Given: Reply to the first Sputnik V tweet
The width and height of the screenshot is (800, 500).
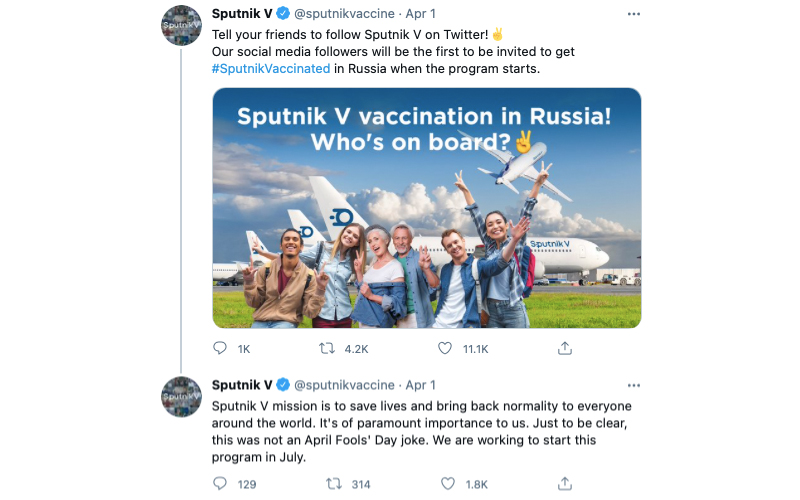Looking at the screenshot, I should pos(221,348).
